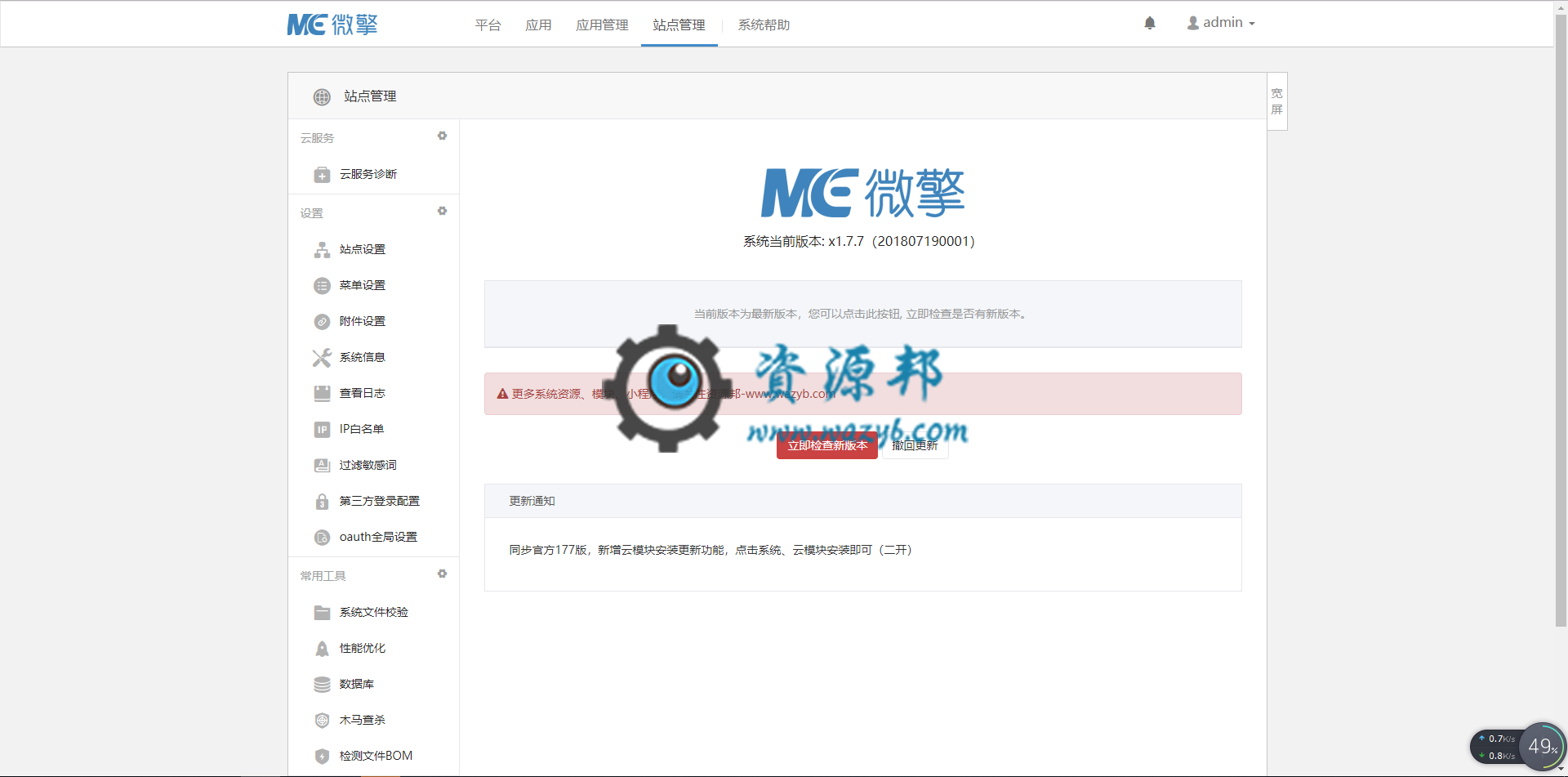Go to the 应用 menu
The width and height of the screenshot is (1568, 777).
tap(538, 25)
